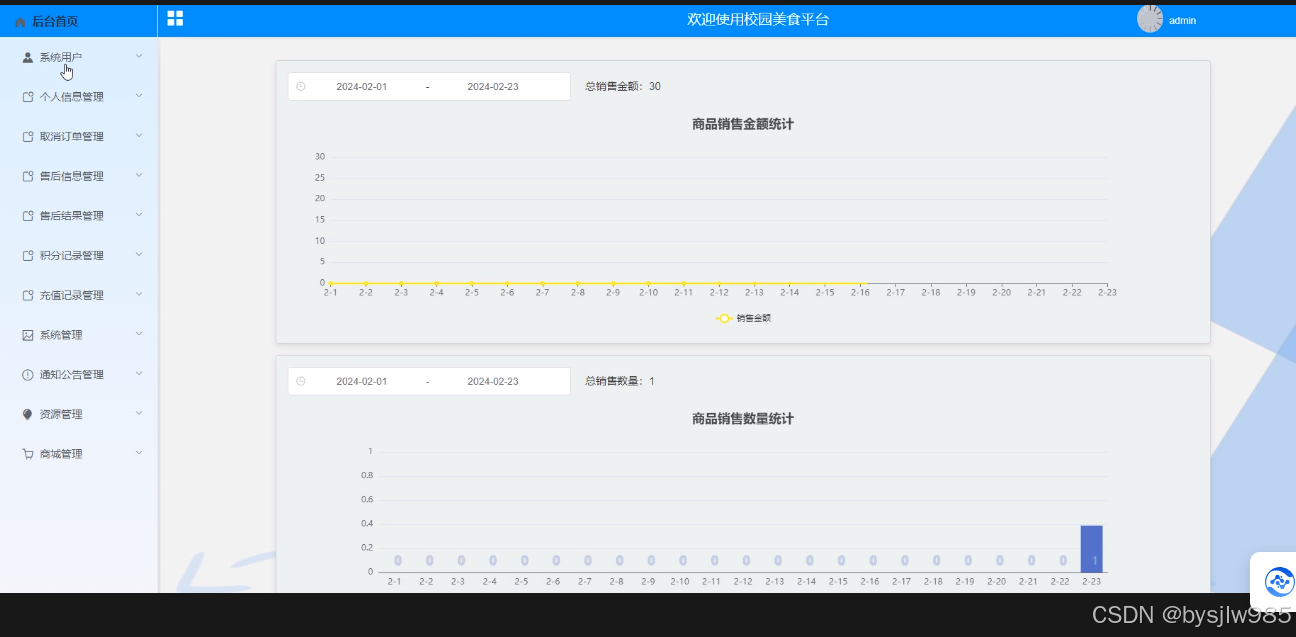Open the 后台首页 menu item
This screenshot has width=1296, height=637.
(x=79, y=21)
